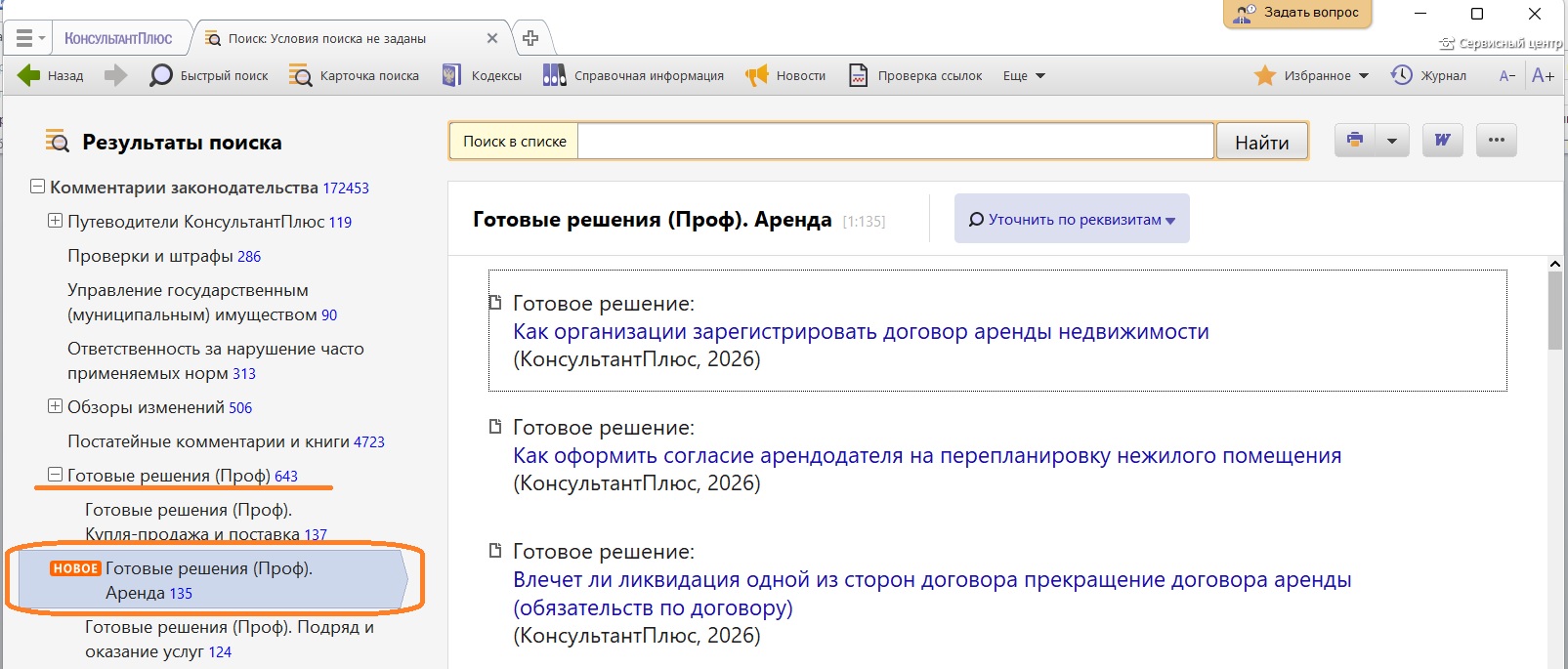This screenshot has width=1568, height=669.
Task: Print with the printer icon
Action: (x=1355, y=141)
